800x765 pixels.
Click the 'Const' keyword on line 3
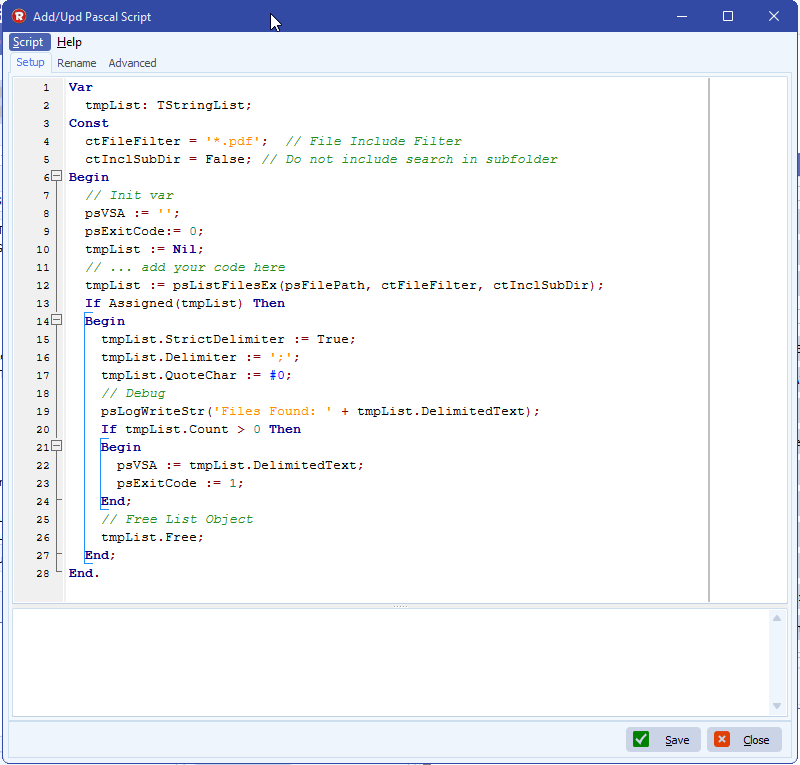pos(89,124)
